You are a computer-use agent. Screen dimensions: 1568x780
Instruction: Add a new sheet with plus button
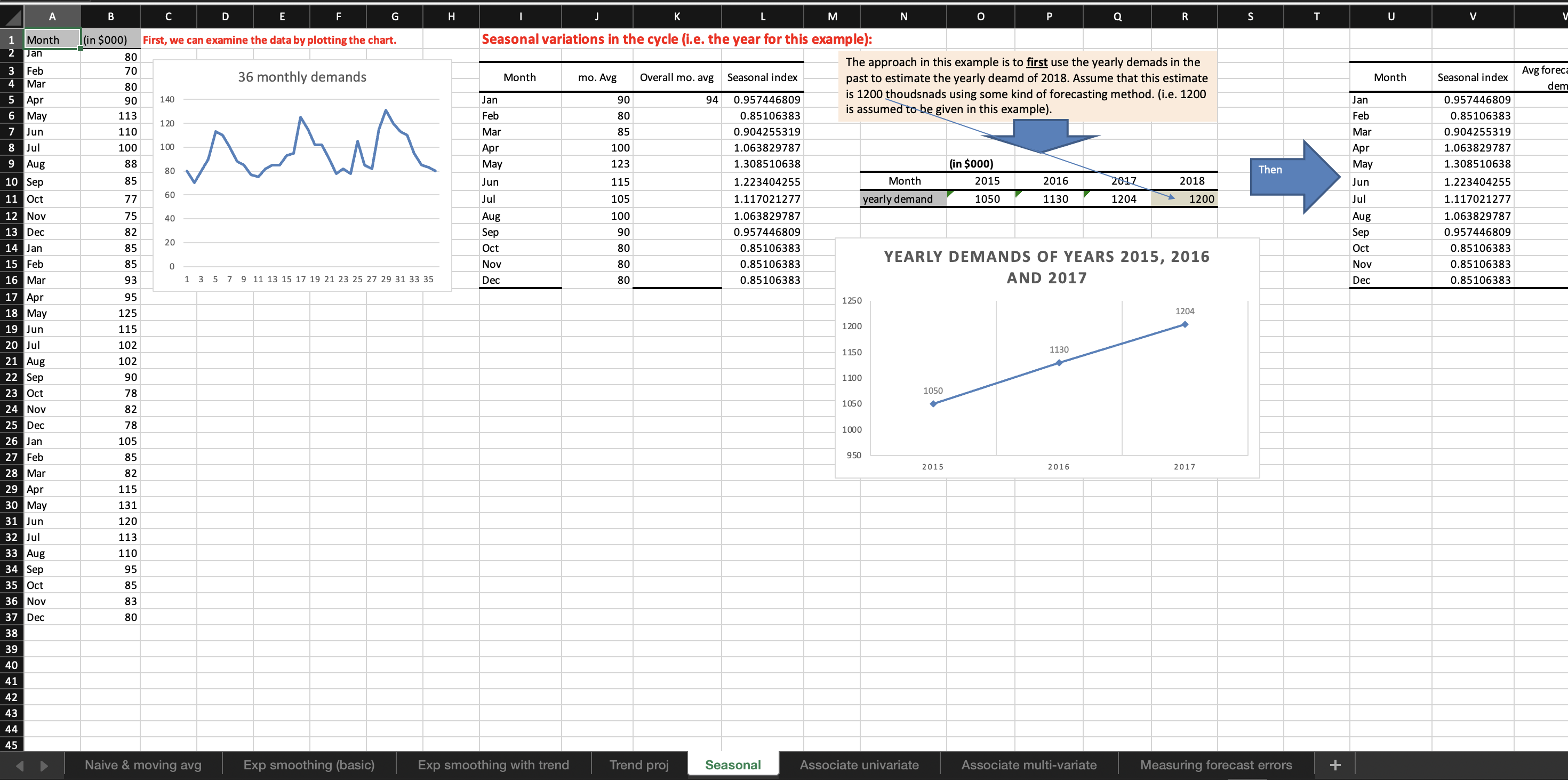coord(1335,766)
